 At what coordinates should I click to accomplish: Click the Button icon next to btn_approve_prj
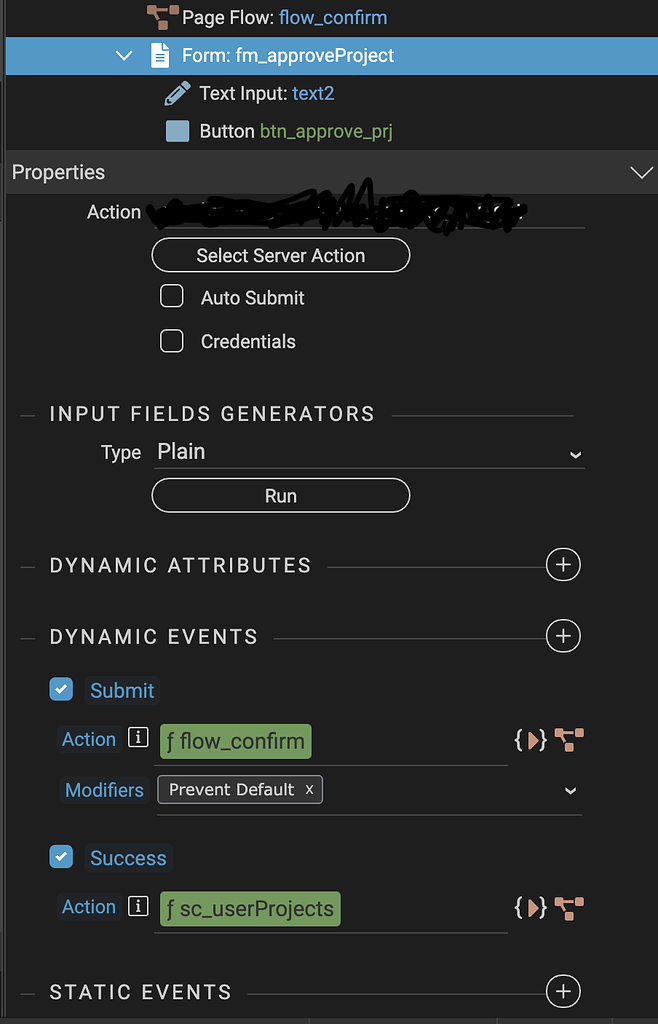click(x=177, y=129)
